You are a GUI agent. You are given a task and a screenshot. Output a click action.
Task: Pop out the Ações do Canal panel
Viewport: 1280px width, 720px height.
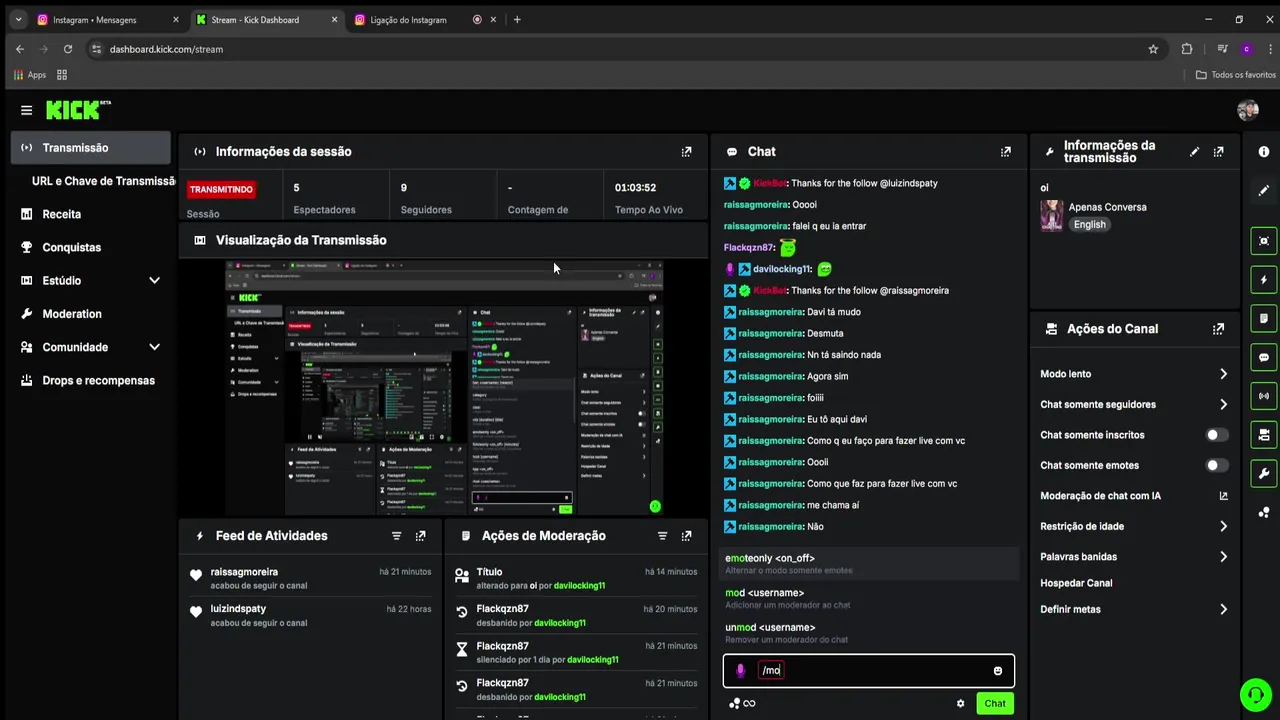1218,329
